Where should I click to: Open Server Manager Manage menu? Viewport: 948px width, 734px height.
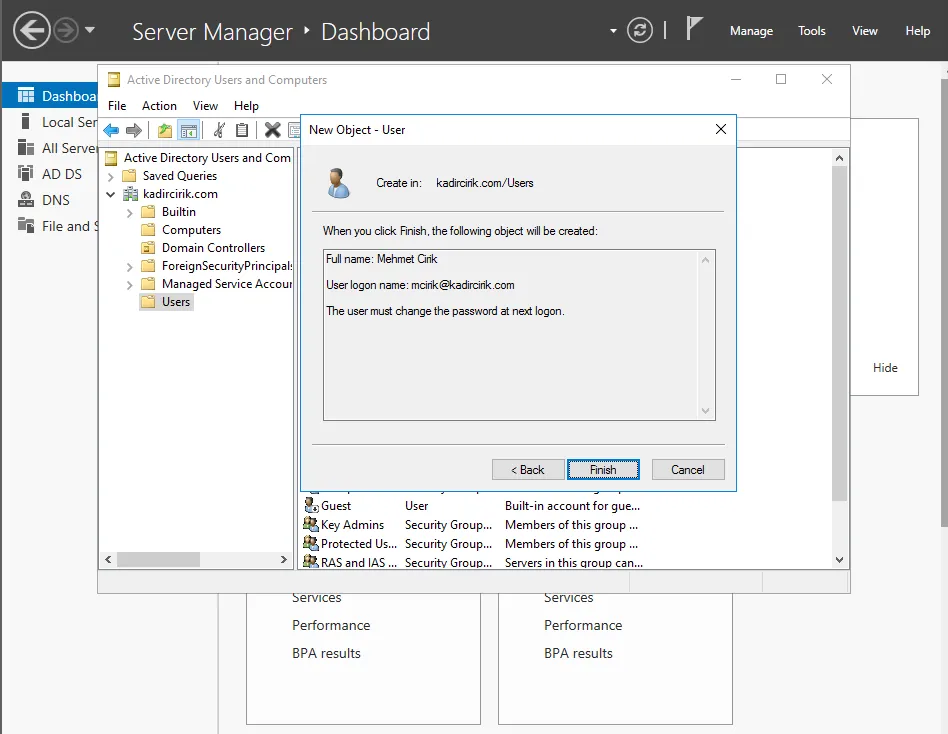[x=752, y=31]
